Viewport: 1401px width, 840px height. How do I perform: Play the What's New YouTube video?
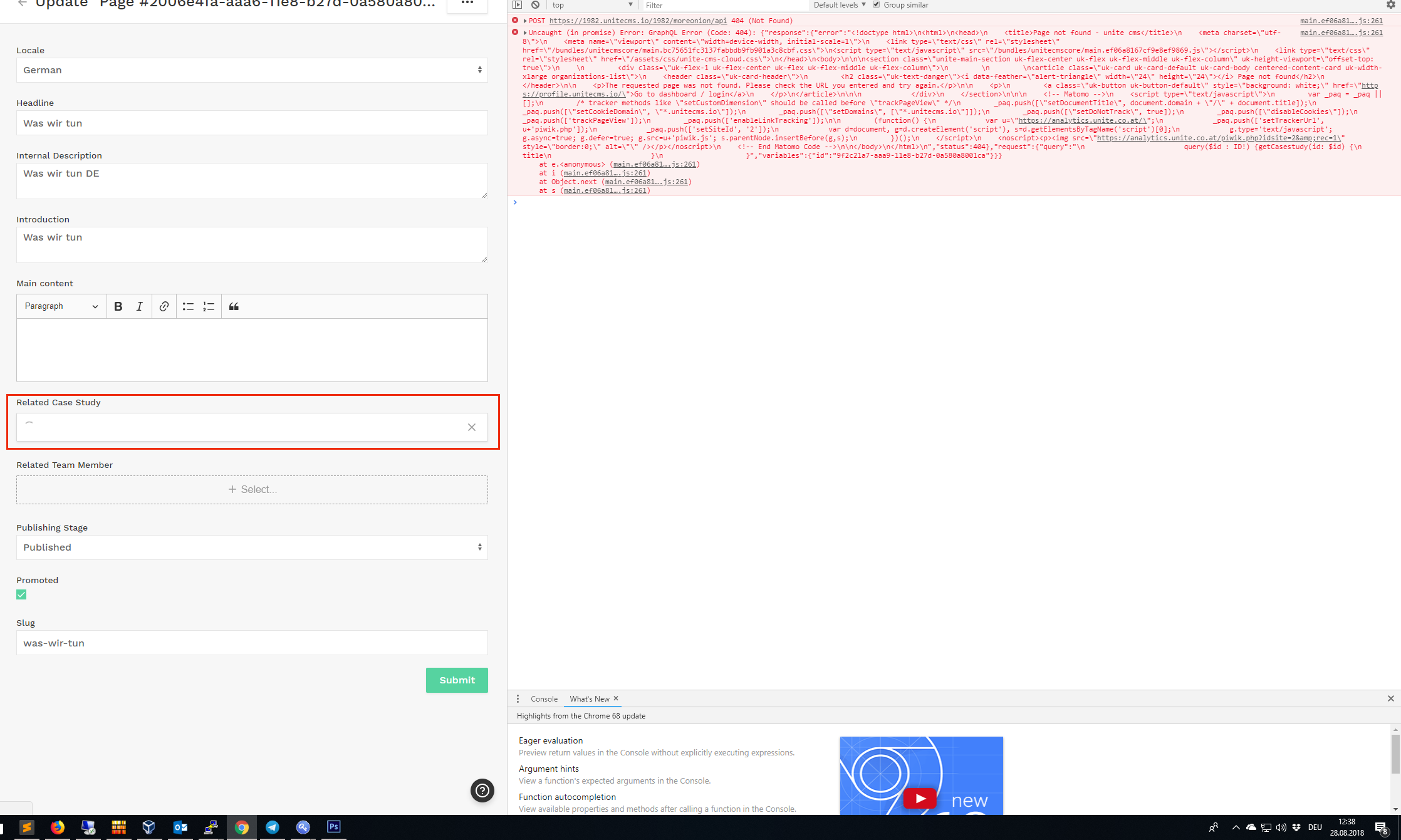click(920, 798)
